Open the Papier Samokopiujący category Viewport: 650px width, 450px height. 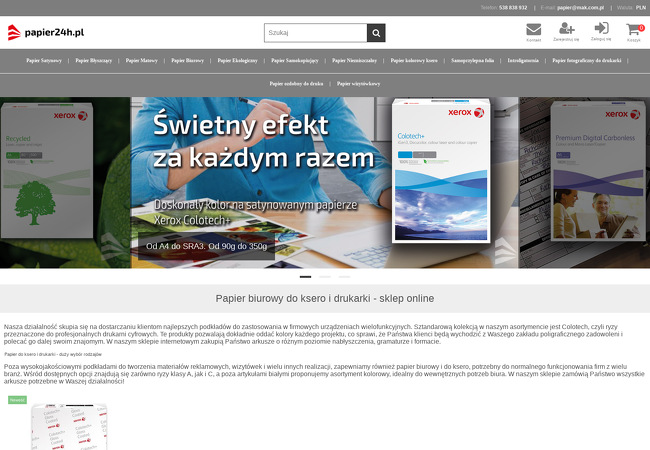point(295,60)
